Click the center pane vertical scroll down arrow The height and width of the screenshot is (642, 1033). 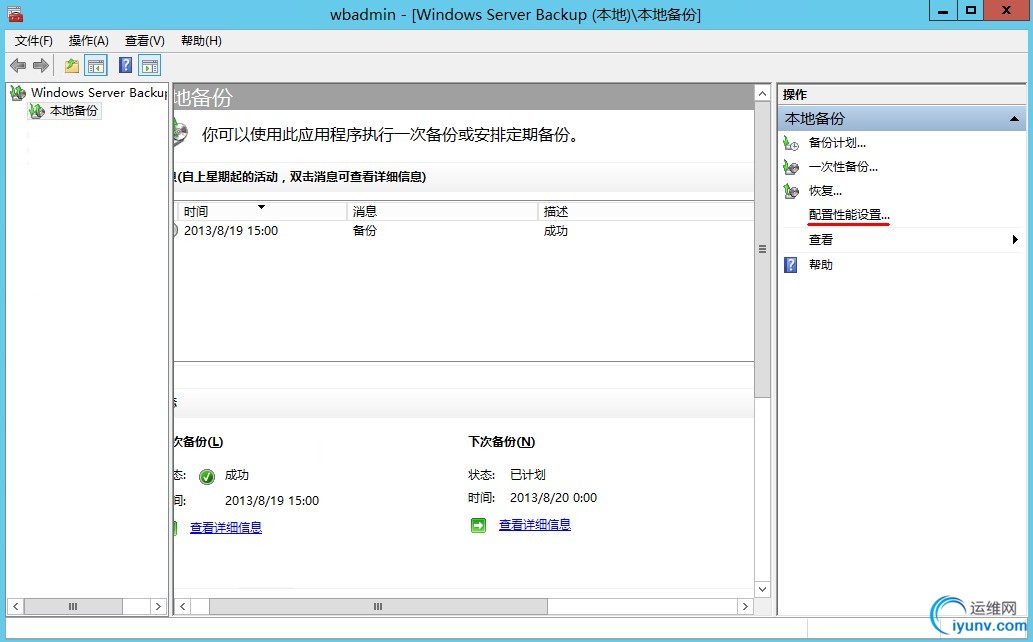(x=762, y=589)
